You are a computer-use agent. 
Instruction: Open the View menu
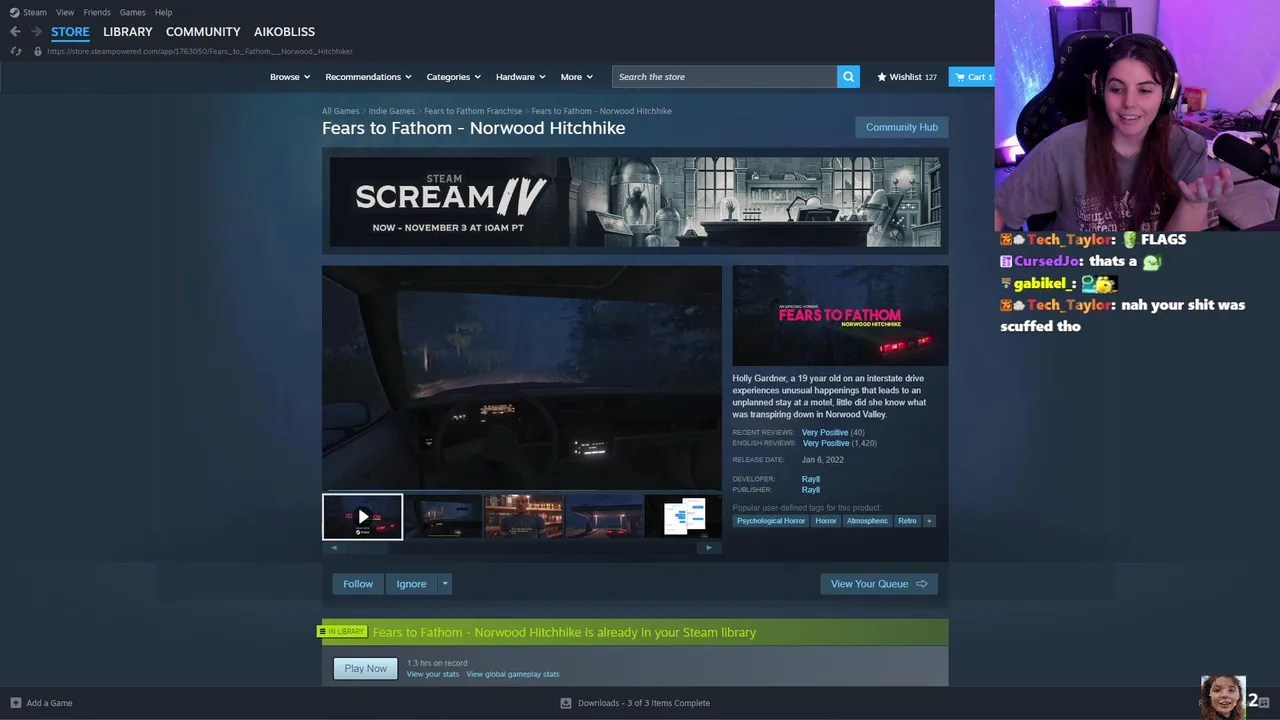pyautogui.click(x=65, y=12)
